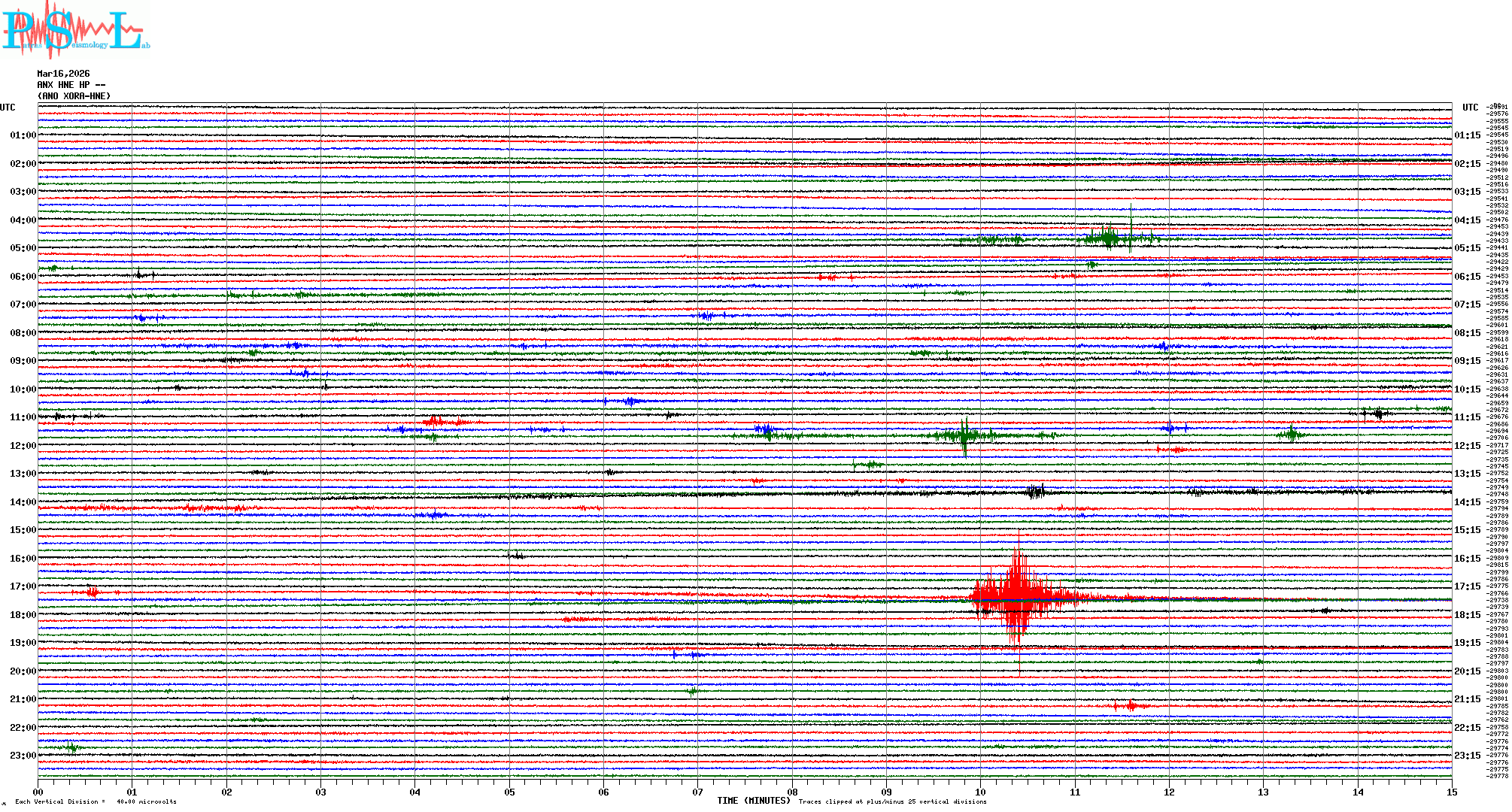
Task: Click the left UTC axis header
Action: click(x=8, y=108)
